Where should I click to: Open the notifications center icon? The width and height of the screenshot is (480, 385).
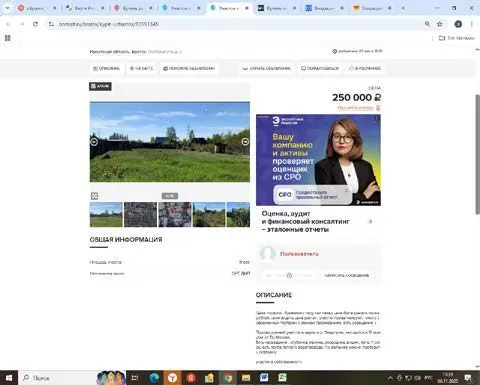[x=468, y=378]
